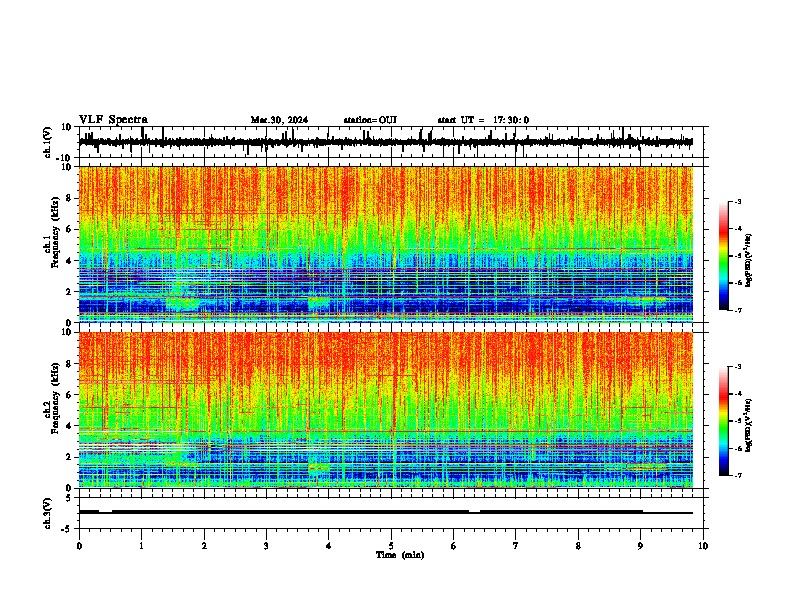Click the "-10" tick of ch.1 waveform axis
This screenshot has height=612, width=792.
[65, 158]
